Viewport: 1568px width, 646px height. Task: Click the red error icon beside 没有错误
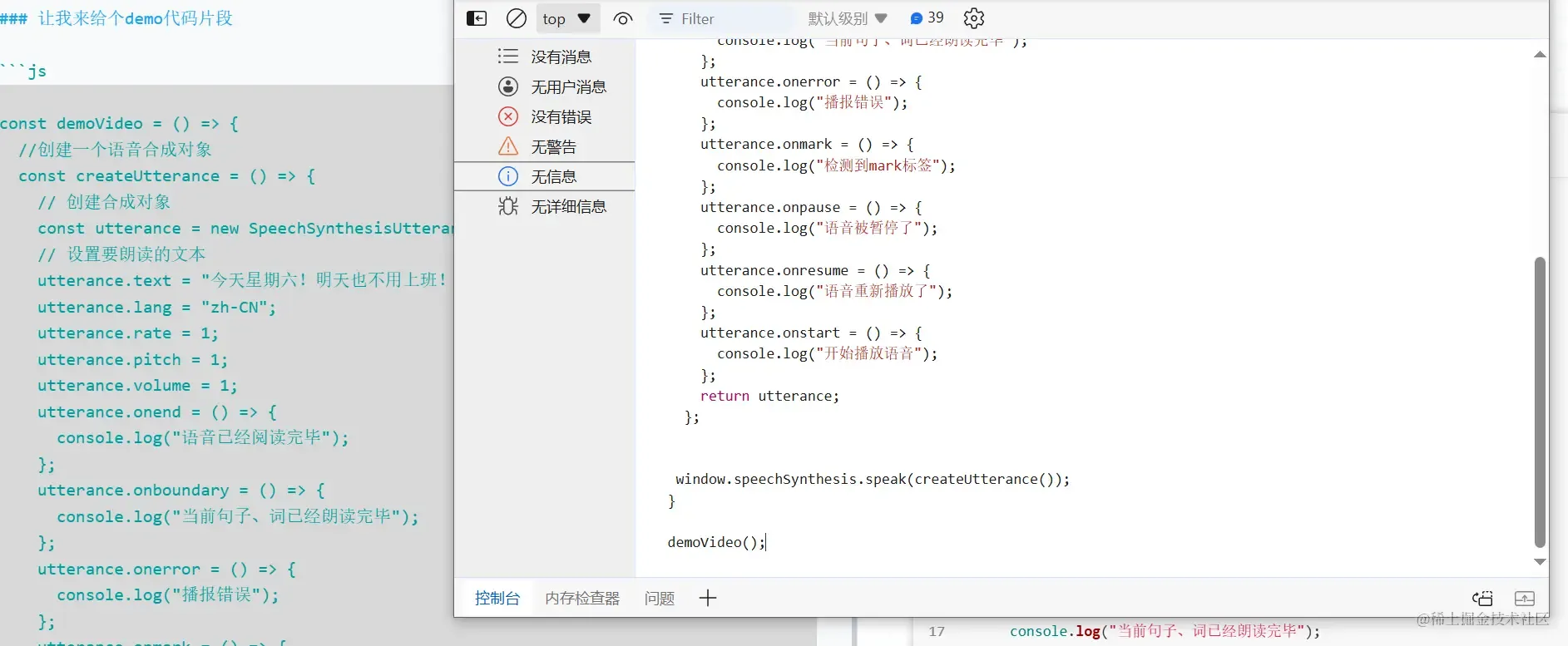[508, 116]
